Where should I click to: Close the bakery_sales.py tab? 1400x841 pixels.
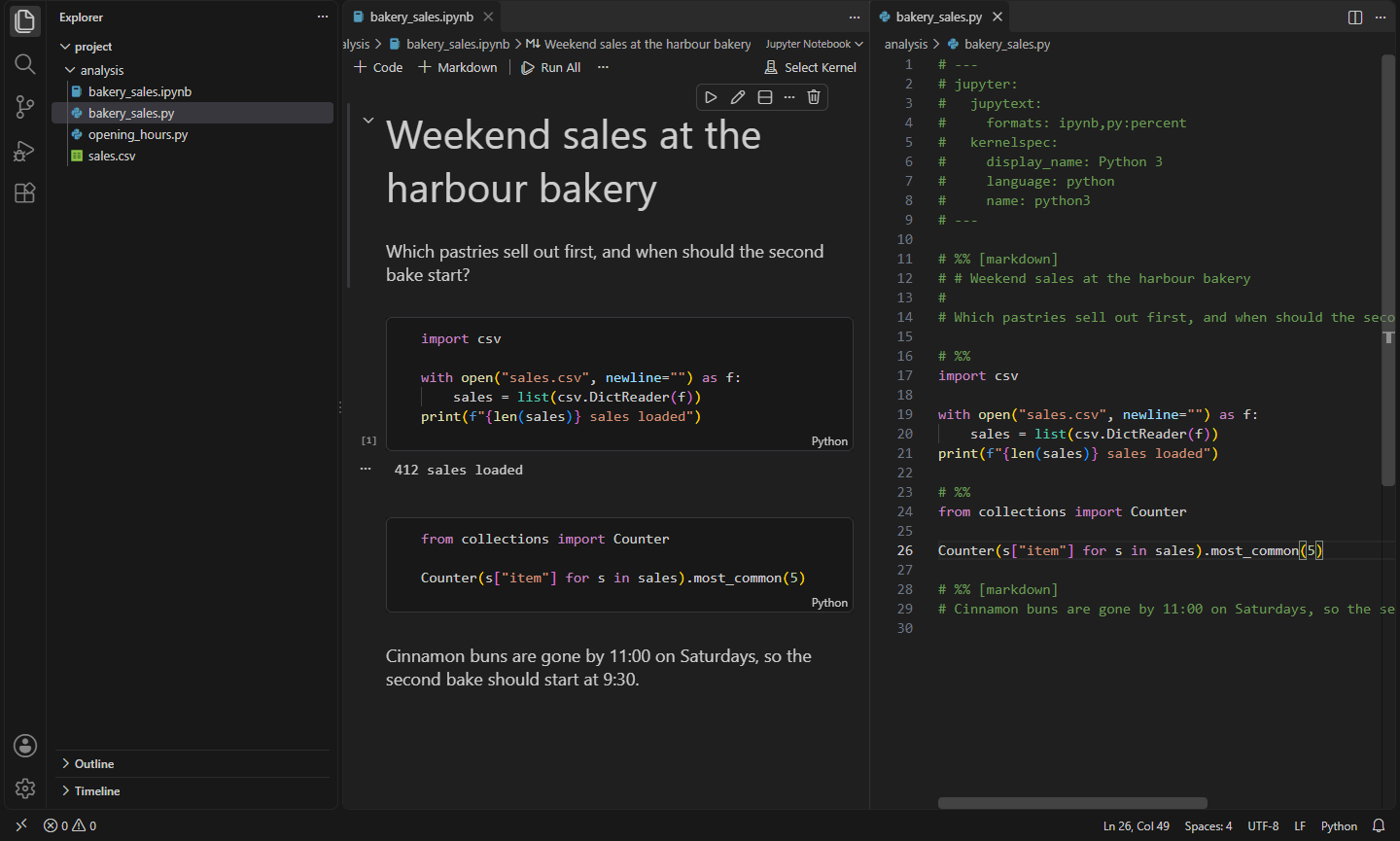(x=997, y=17)
